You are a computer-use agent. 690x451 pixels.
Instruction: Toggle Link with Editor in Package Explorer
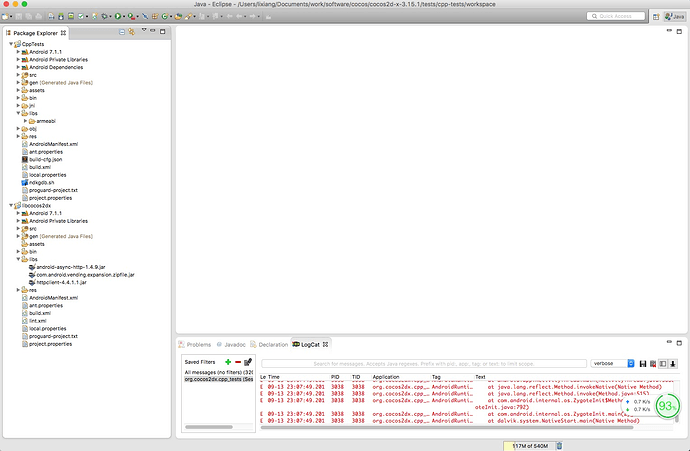(x=131, y=32)
